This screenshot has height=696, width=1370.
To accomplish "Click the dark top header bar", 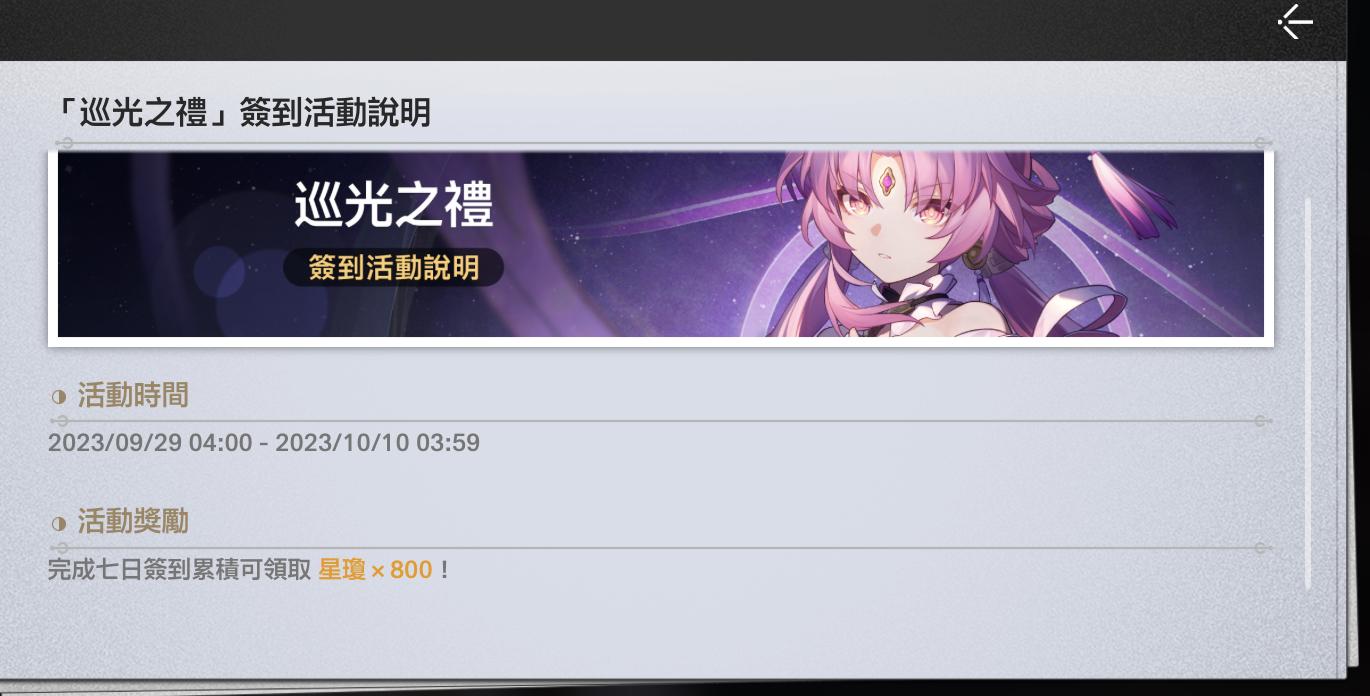I will [x=685, y=29].
